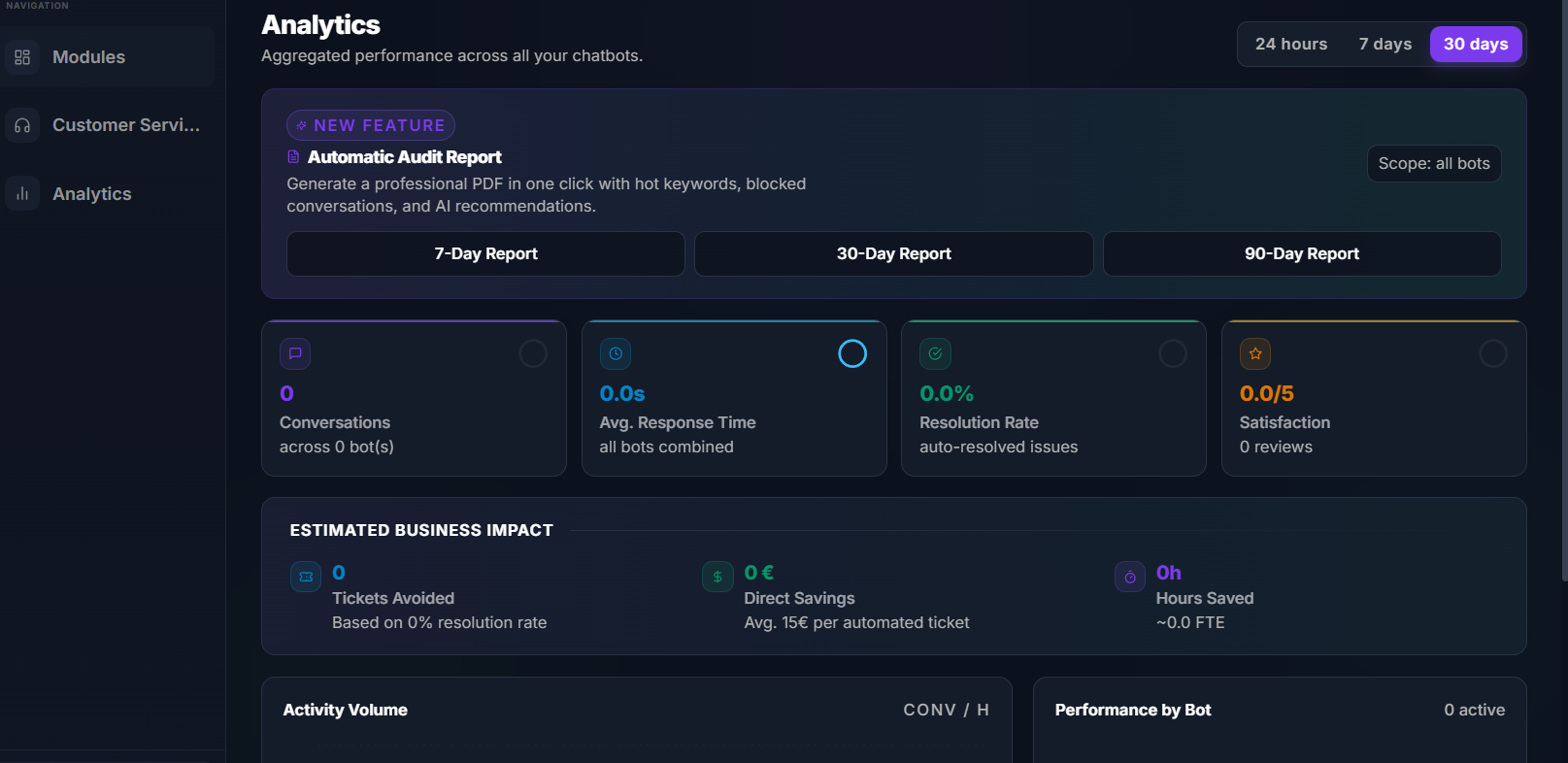Open Customer Service in the navigation
The image size is (1568, 763).
[108, 125]
